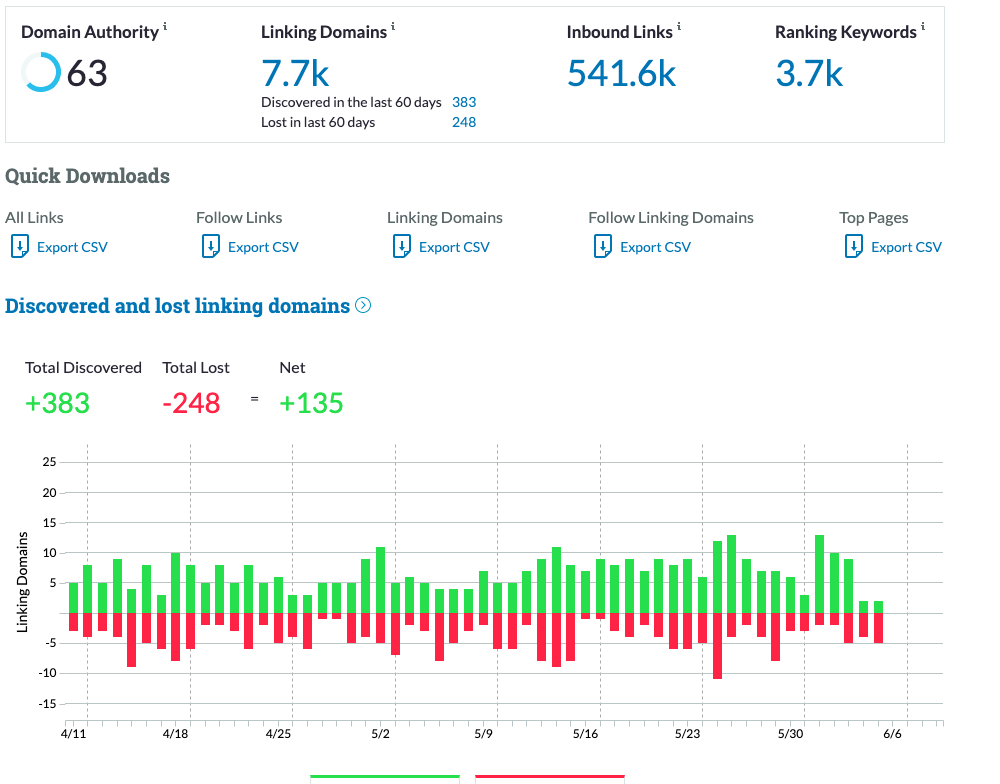Open the 3.7k Ranking Keywords figure

809,73
